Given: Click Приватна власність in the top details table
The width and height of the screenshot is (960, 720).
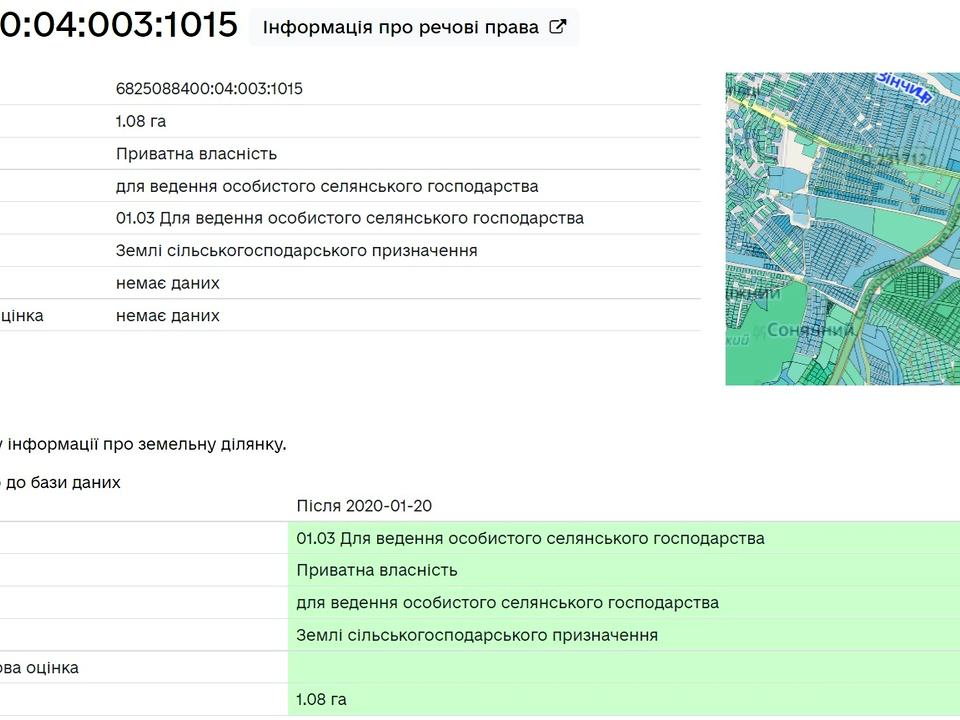Looking at the screenshot, I should pos(196,154).
